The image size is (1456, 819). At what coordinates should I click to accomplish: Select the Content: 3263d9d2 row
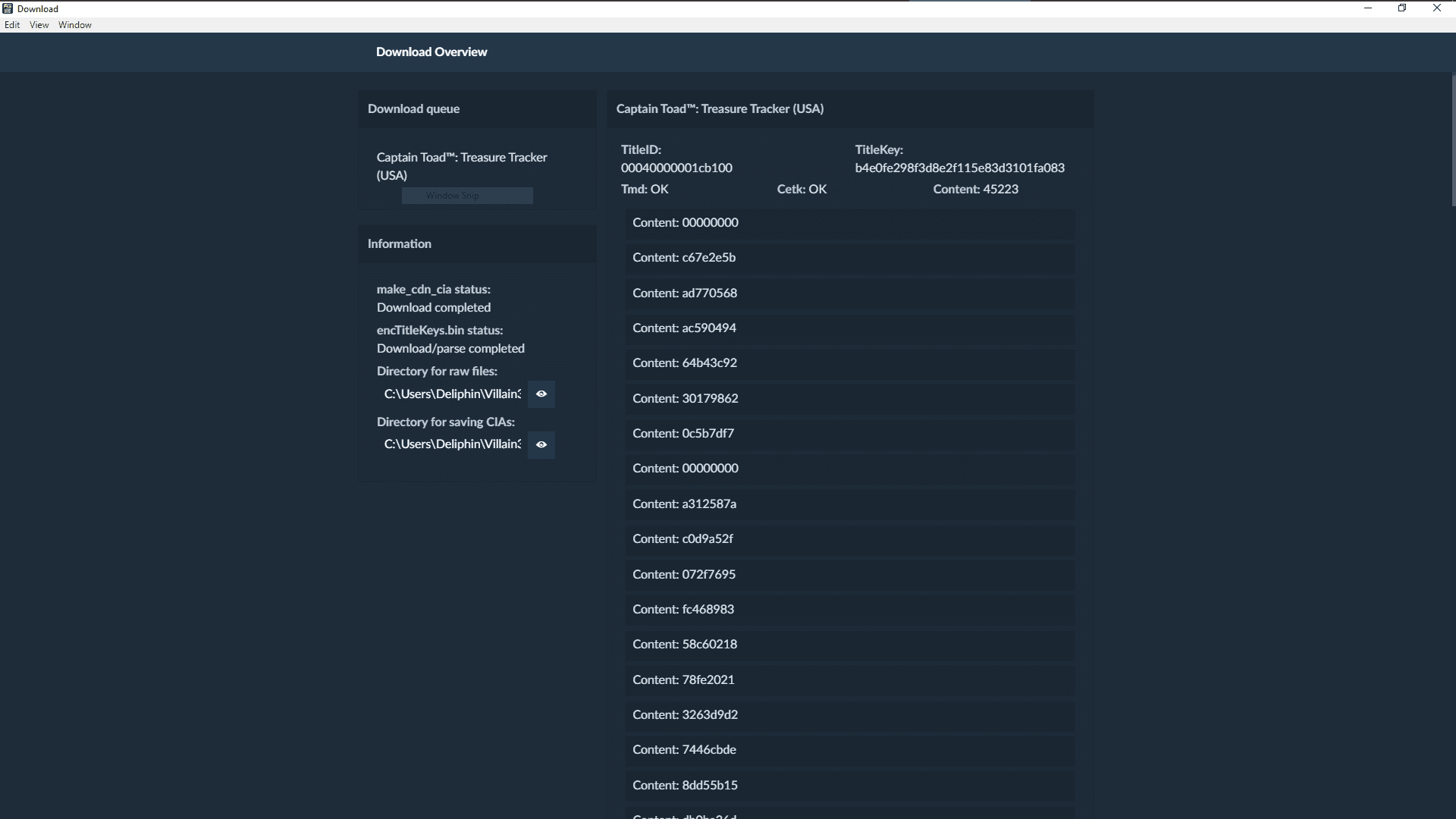pos(850,715)
